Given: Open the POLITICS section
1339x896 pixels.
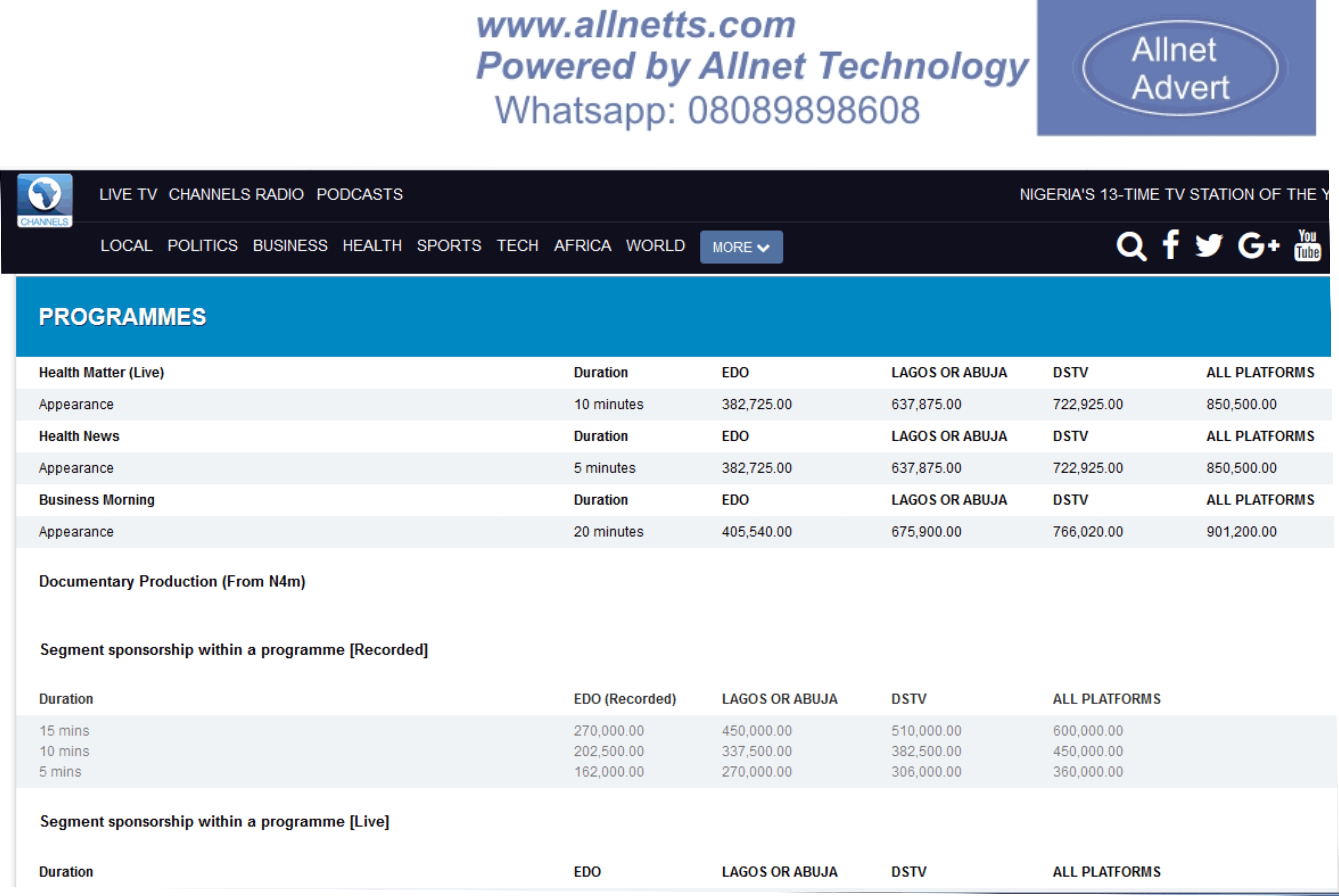Looking at the screenshot, I should 202,246.
